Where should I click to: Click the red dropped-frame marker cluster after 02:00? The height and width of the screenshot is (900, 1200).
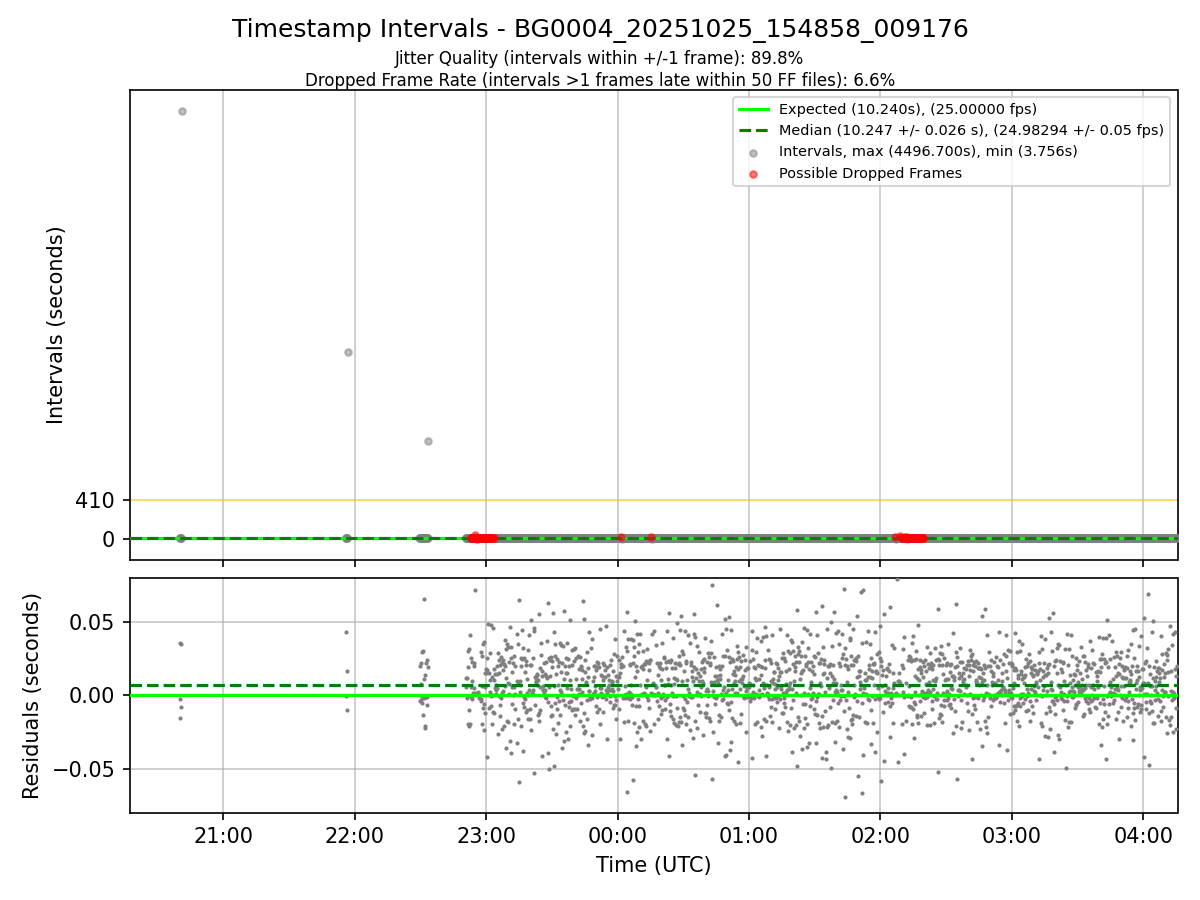coord(909,538)
